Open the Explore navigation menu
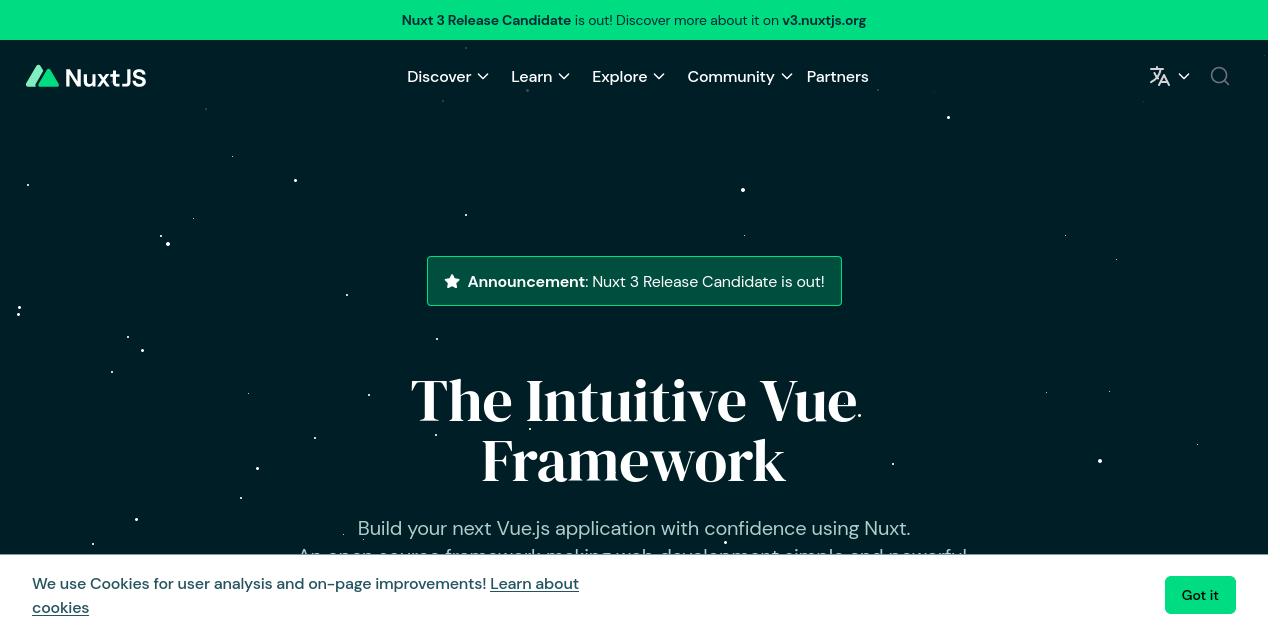 tap(628, 77)
